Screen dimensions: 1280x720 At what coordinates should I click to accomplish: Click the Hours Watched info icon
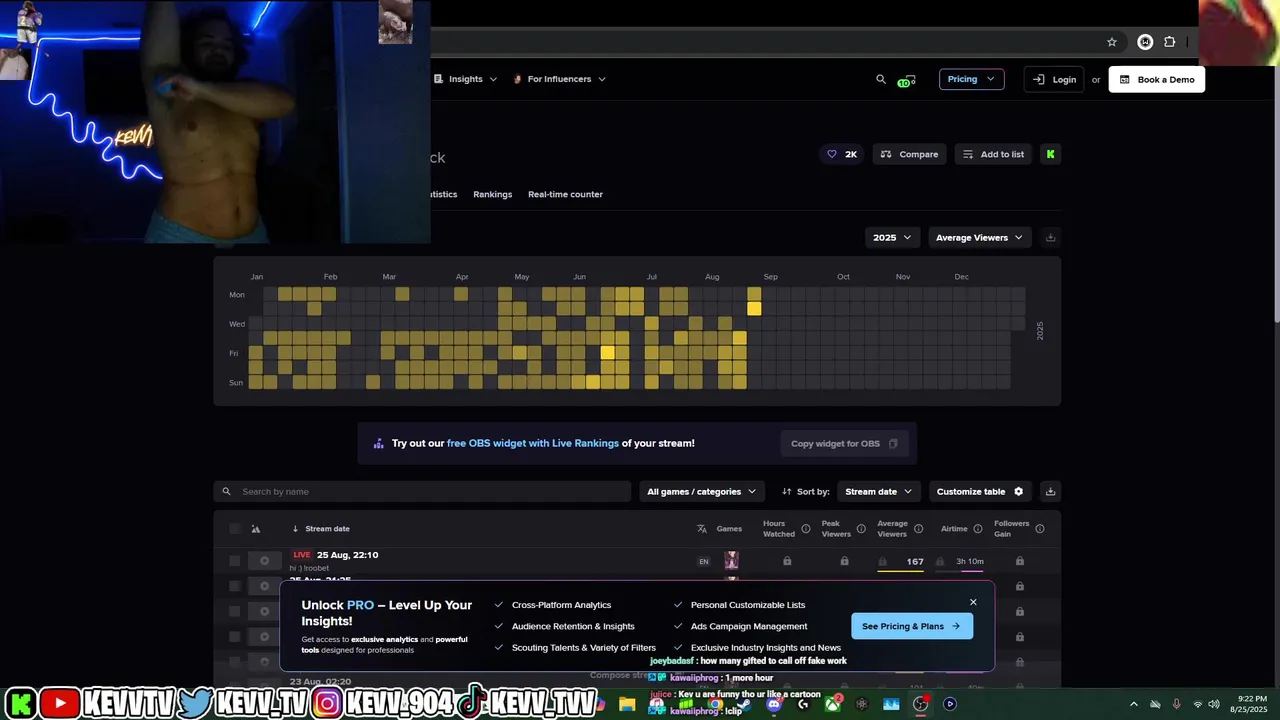pos(805,529)
